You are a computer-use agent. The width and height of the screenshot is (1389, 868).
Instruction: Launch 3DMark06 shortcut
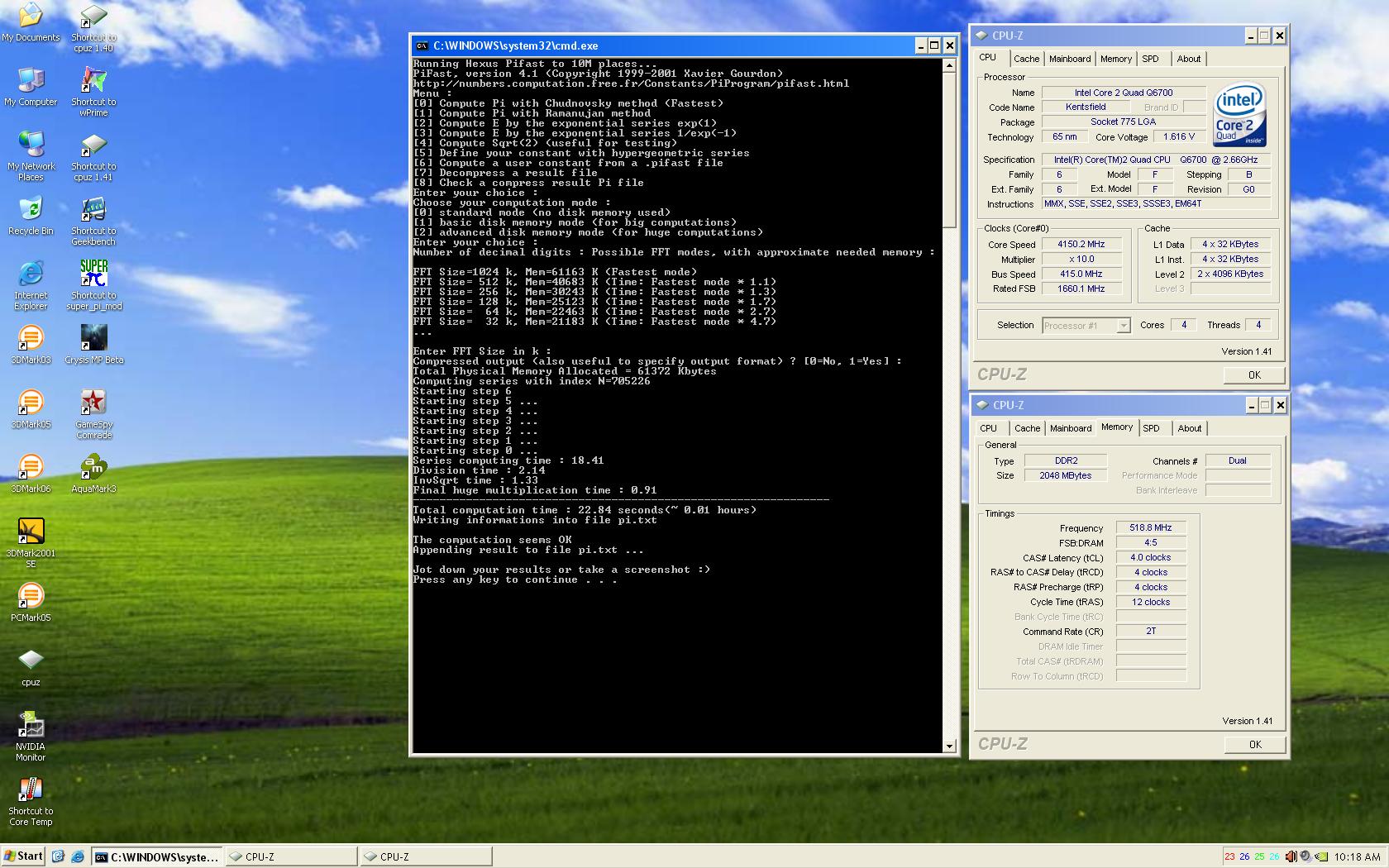31,474
